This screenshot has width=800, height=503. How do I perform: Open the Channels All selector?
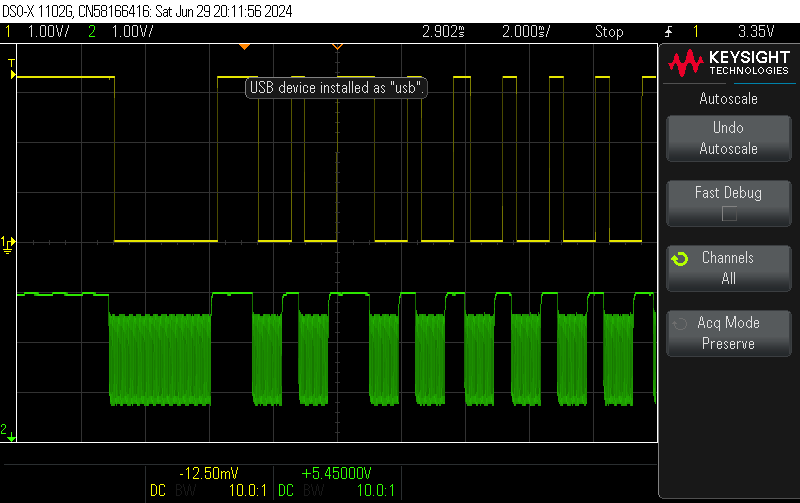pos(729,268)
